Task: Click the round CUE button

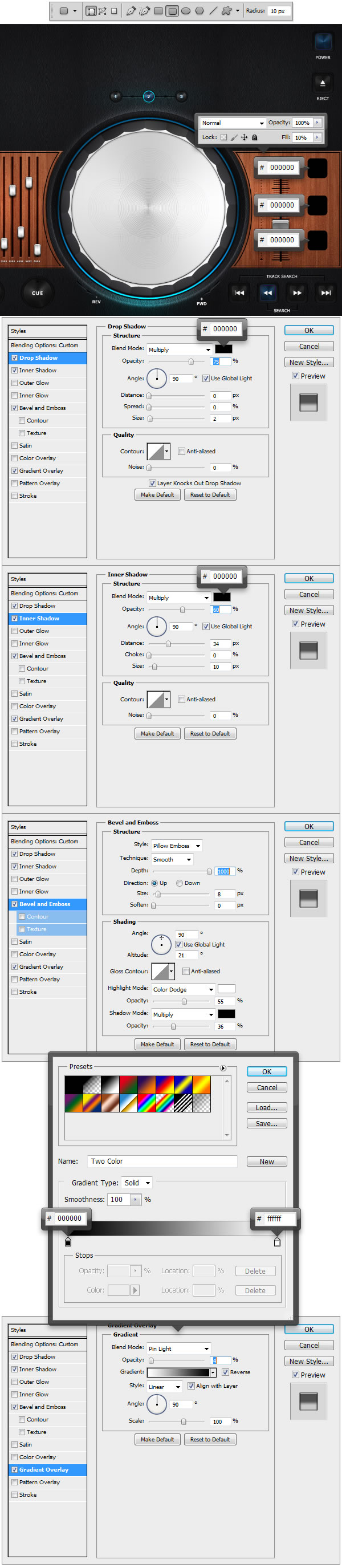Action: pos(38,293)
